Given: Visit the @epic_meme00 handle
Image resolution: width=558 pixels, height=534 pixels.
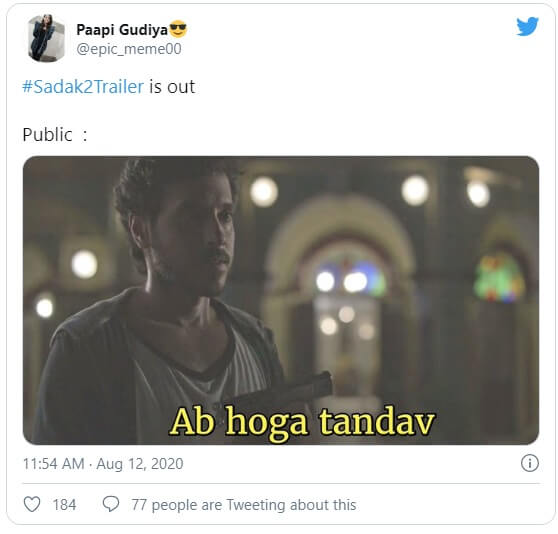Looking at the screenshot, I should [x=129, y=49].
